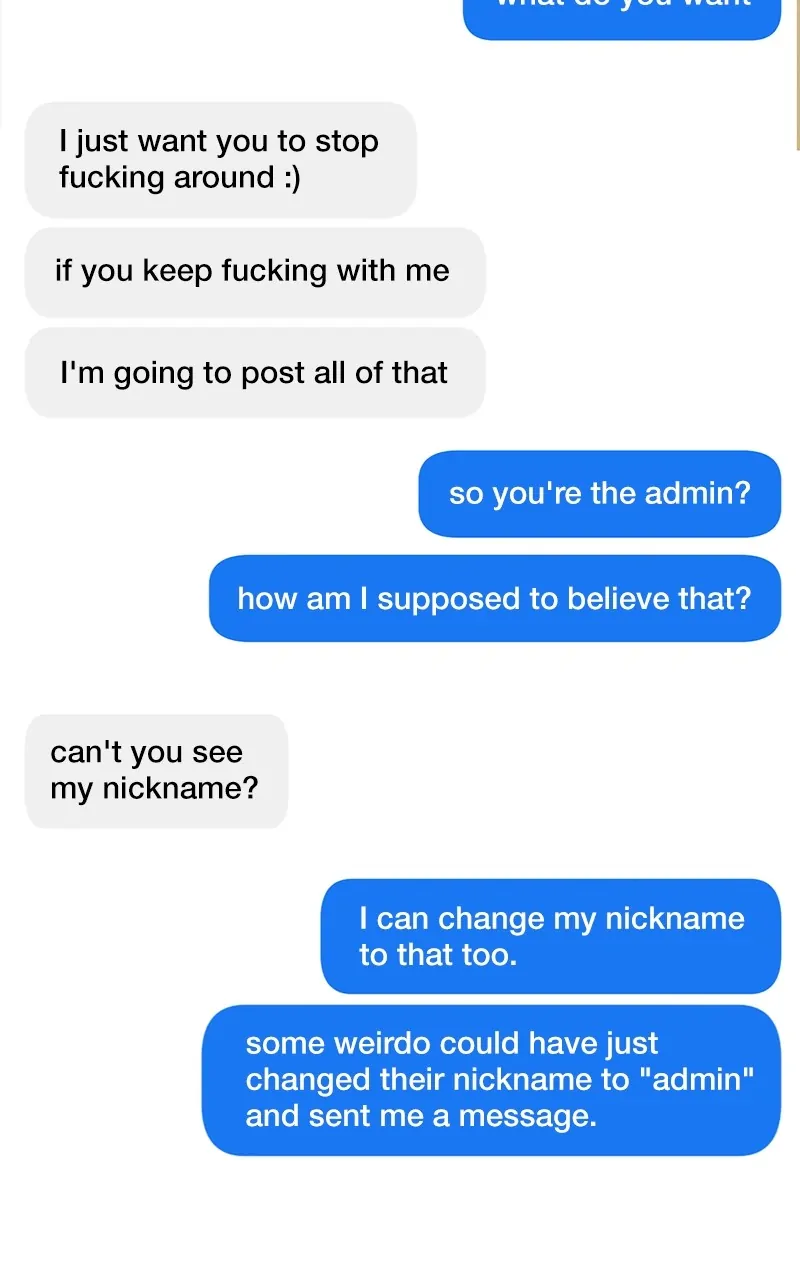The height and width of the screenshot is (1280, 800).
Task: Click the "and sent me a message." line
Action: pyautogui.click(x=421, y=1117)
